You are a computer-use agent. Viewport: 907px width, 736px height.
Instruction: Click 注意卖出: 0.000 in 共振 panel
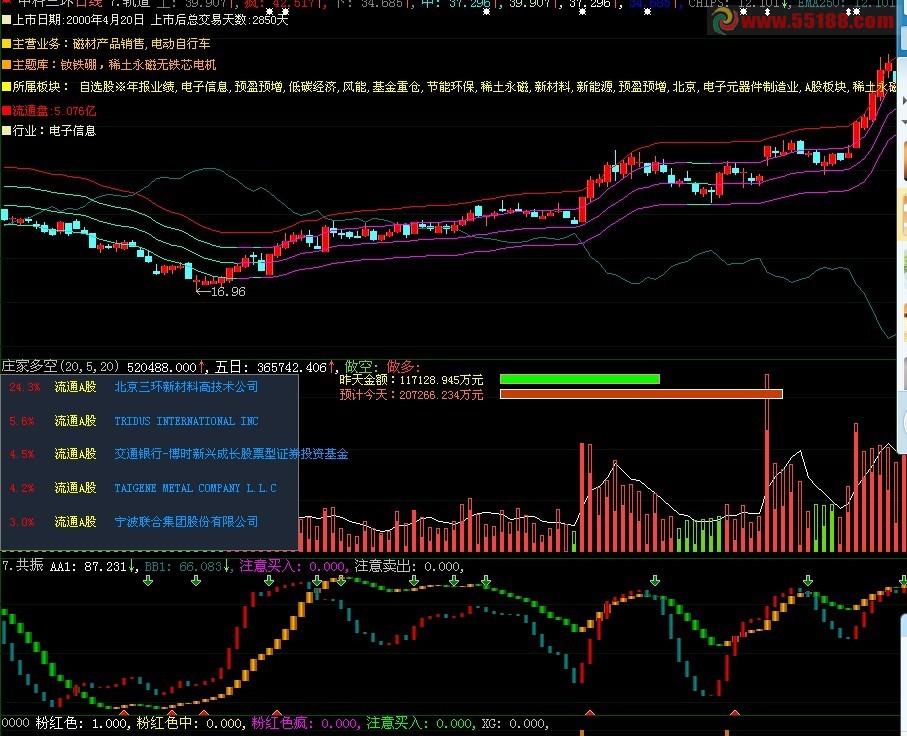pos(408,566)
